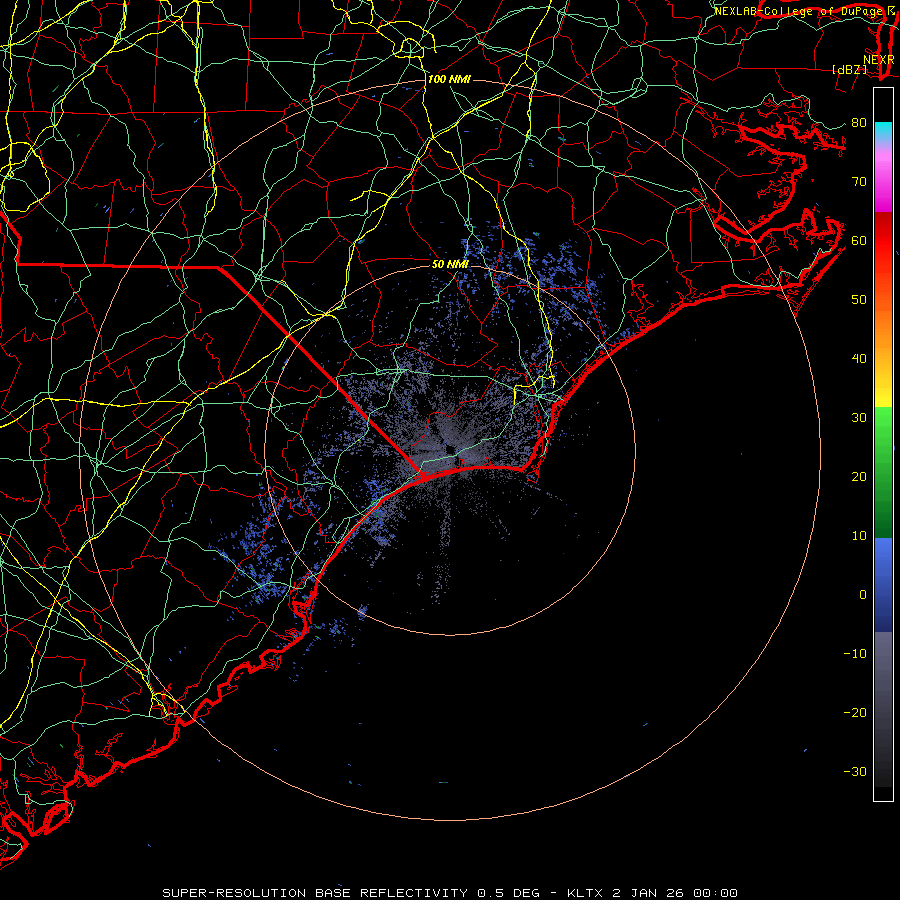Select the 0 value on the dBZ scale

[863, 595]
